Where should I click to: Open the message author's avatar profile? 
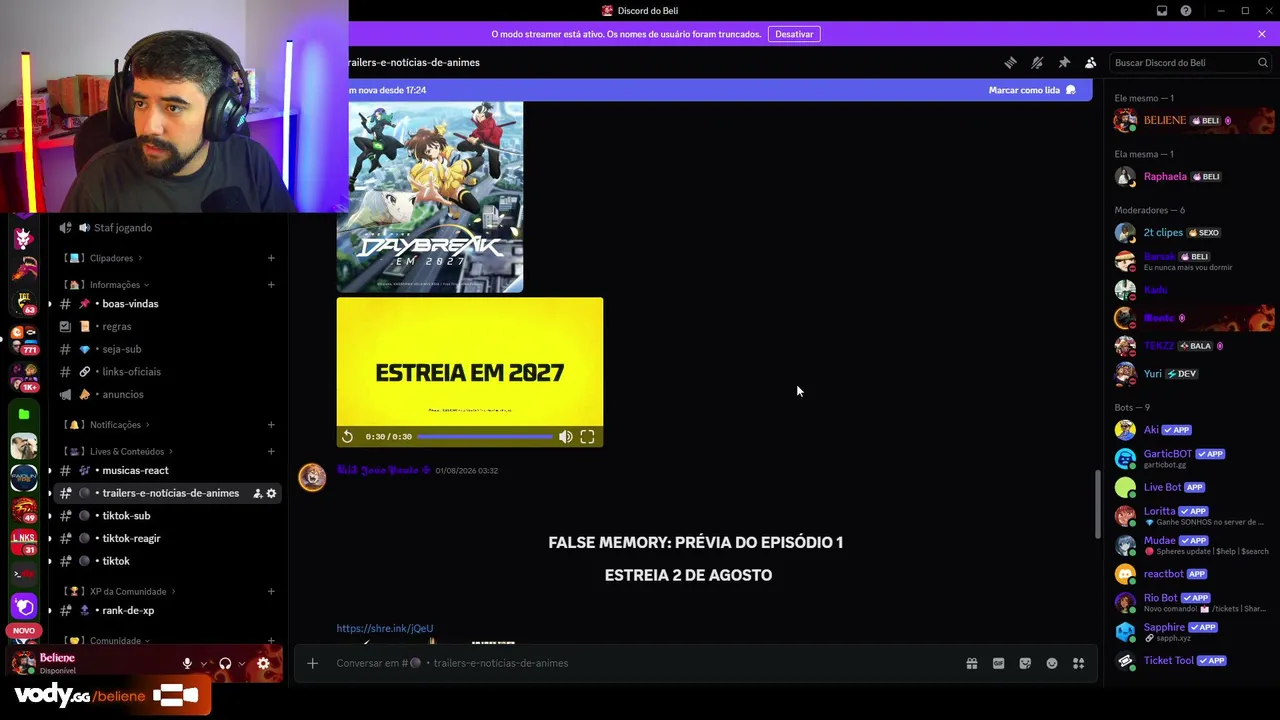[x=312, y=477]
